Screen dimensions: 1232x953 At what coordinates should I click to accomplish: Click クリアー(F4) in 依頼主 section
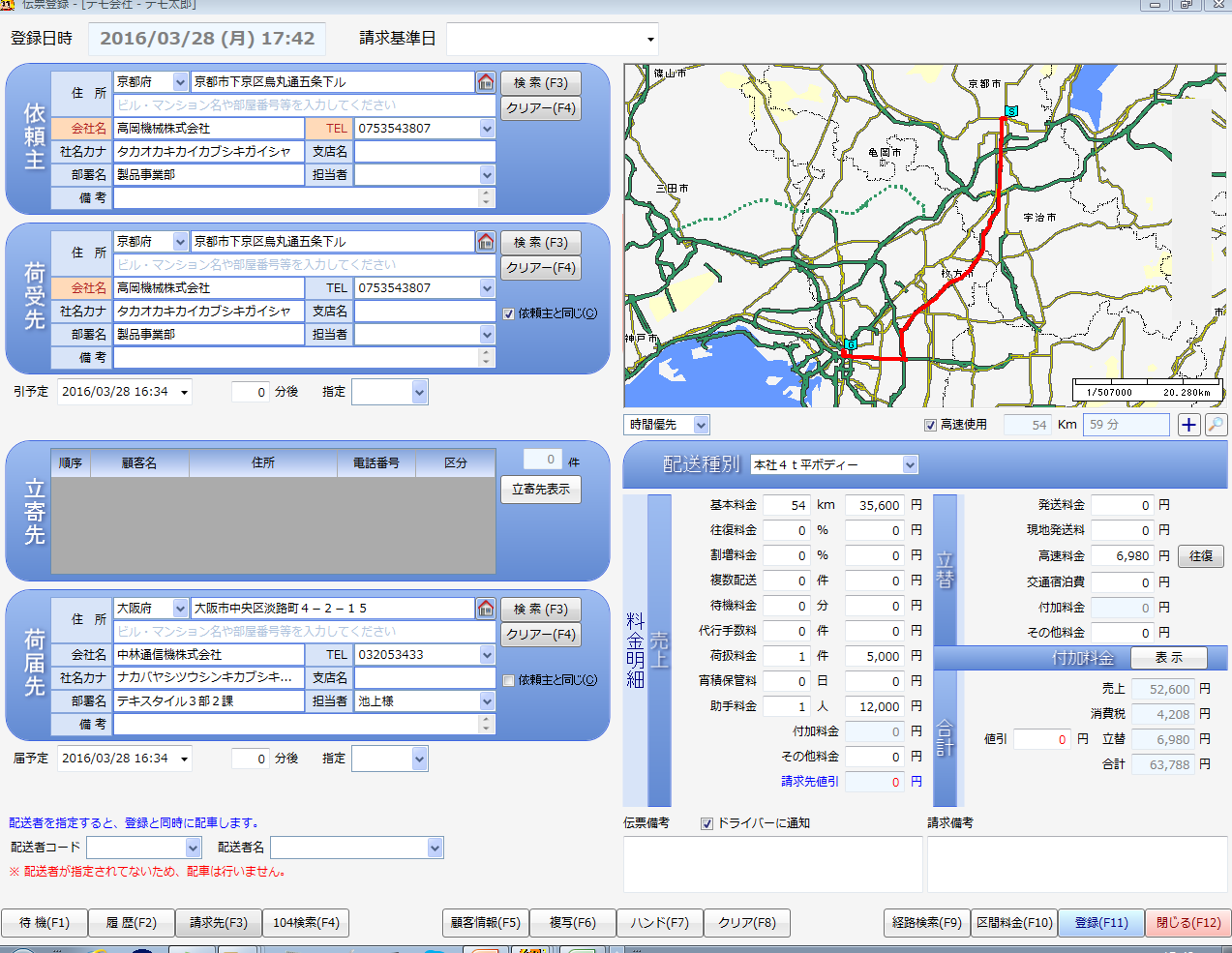click(540, 108)
